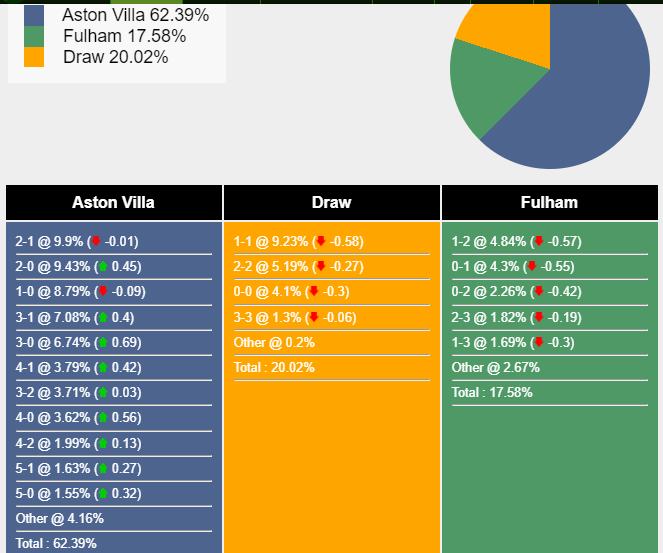
Task: Click the red down arrow on 2-3 row
Action: click(x=539, y=317)
